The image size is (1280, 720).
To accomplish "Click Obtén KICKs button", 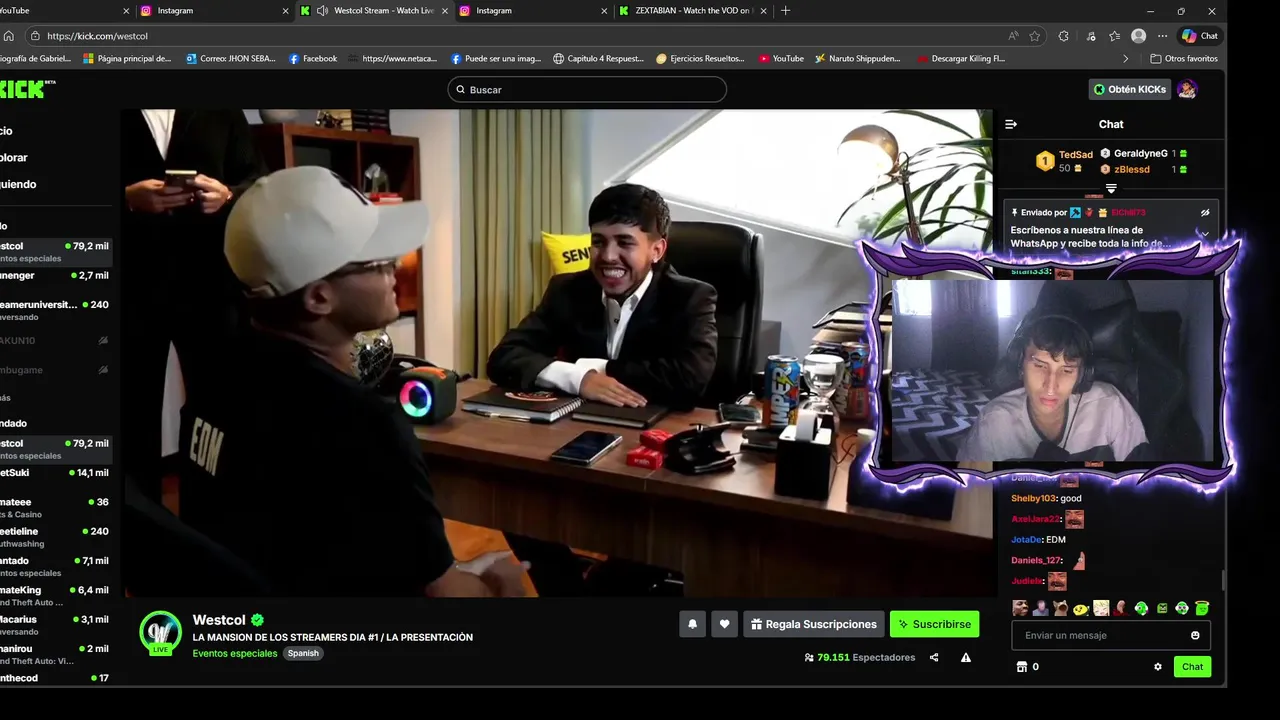I will [x=1129, y=89].
